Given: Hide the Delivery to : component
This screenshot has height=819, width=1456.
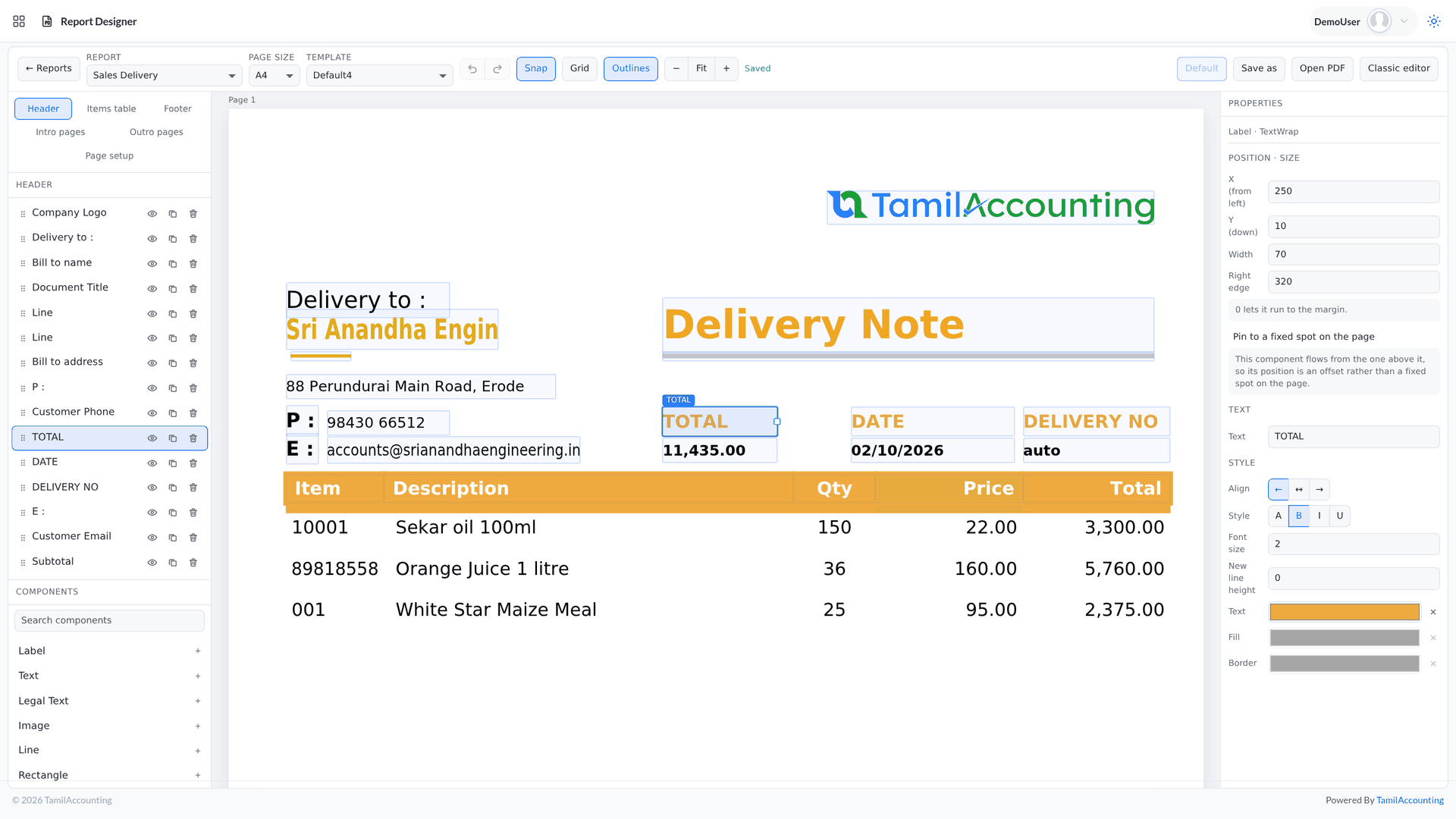Looking at the screenshot, I should [152, 239].
